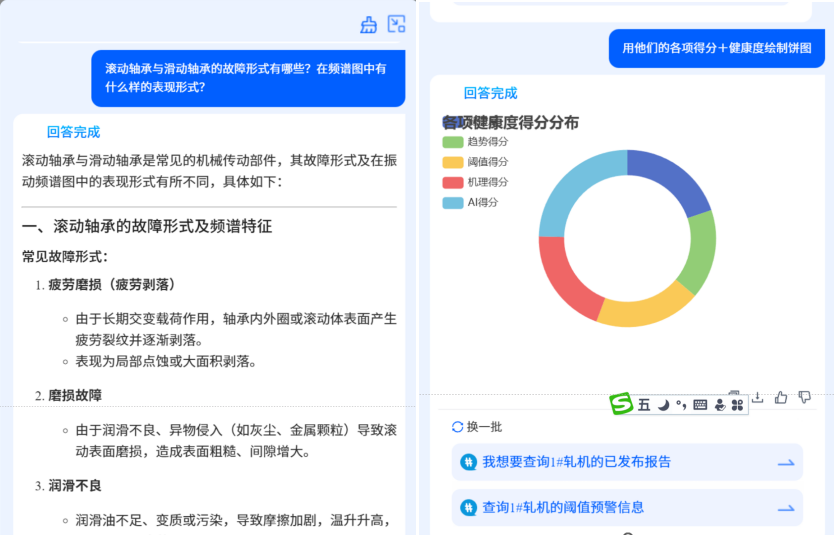The height and width of the screenshot is (535, 834).
Task: Open the Sogou four-square toolbox icon
Action: pyautogui.click(x=738, y=405)
